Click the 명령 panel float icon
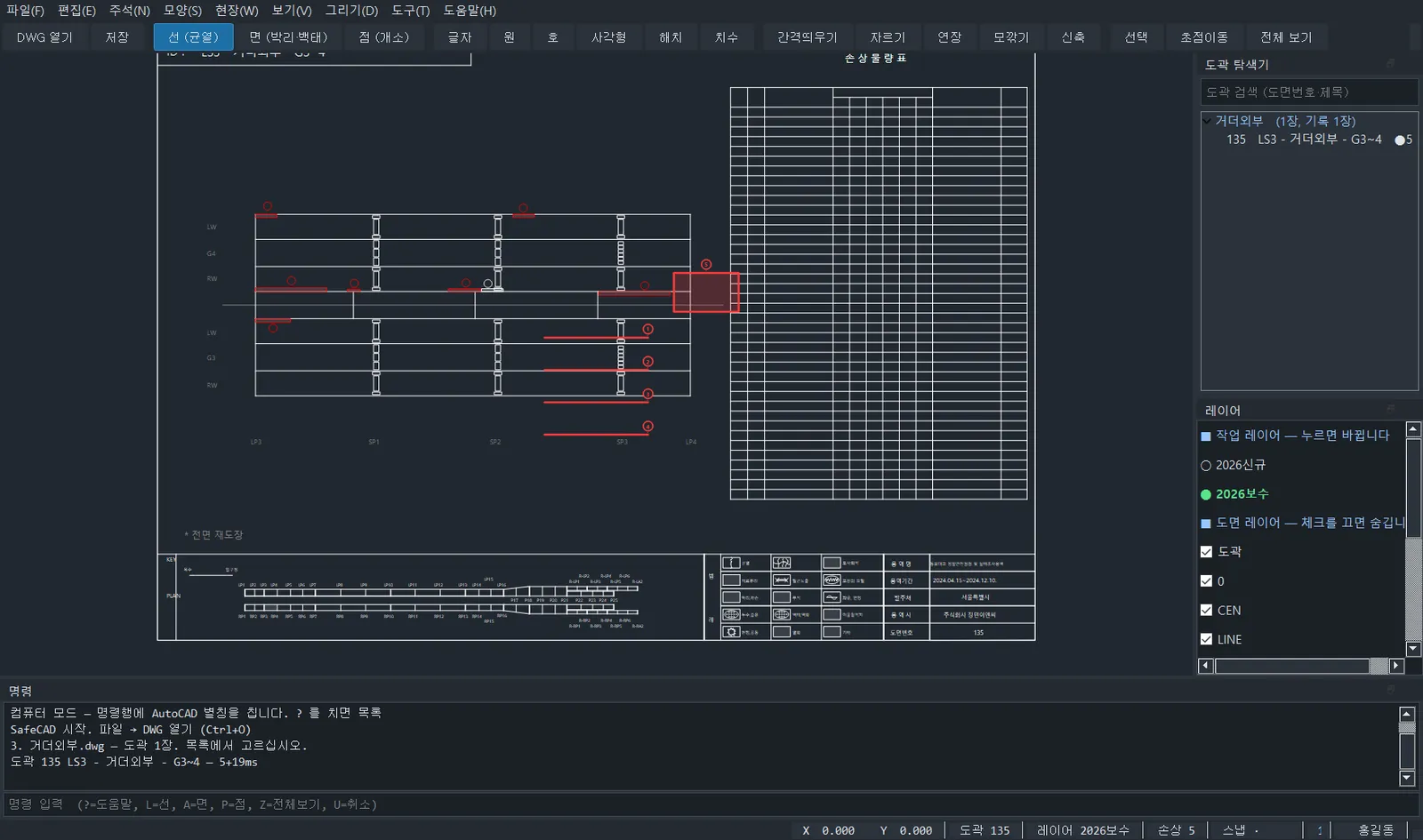The image size is (1423, 840). [x=1390, y=690]
